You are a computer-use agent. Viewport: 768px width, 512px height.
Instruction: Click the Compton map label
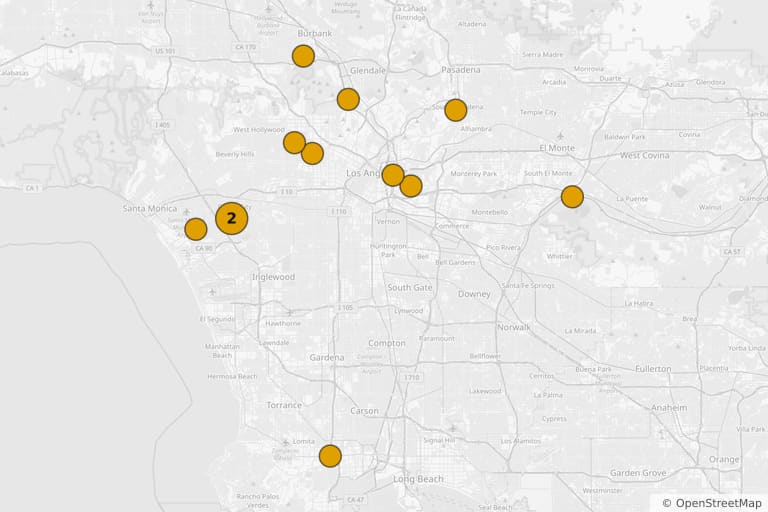pyautogui.click(x=387, y=343)
